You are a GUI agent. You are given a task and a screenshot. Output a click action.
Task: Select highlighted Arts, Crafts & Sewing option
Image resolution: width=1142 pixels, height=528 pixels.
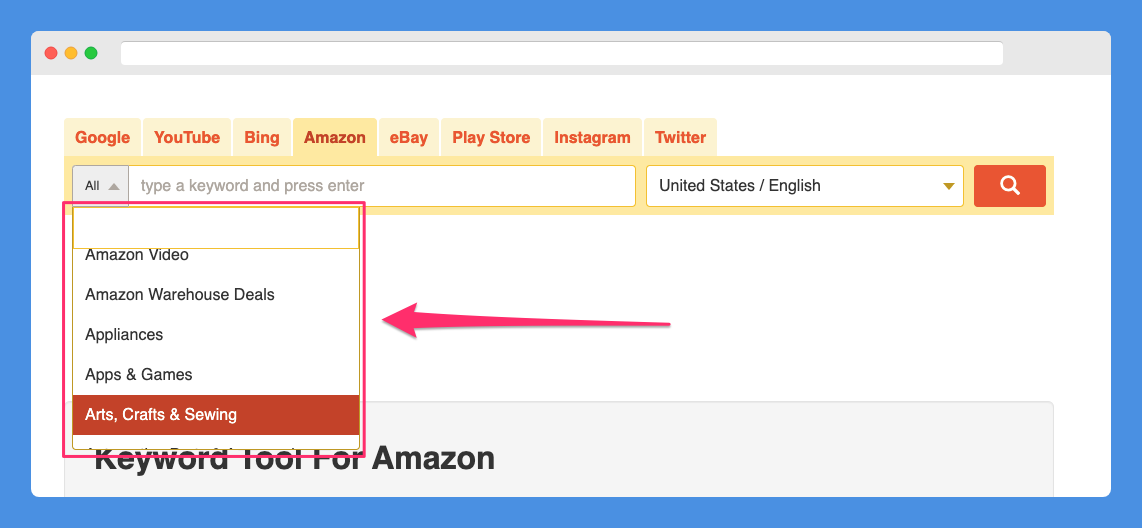pos(216,415)
